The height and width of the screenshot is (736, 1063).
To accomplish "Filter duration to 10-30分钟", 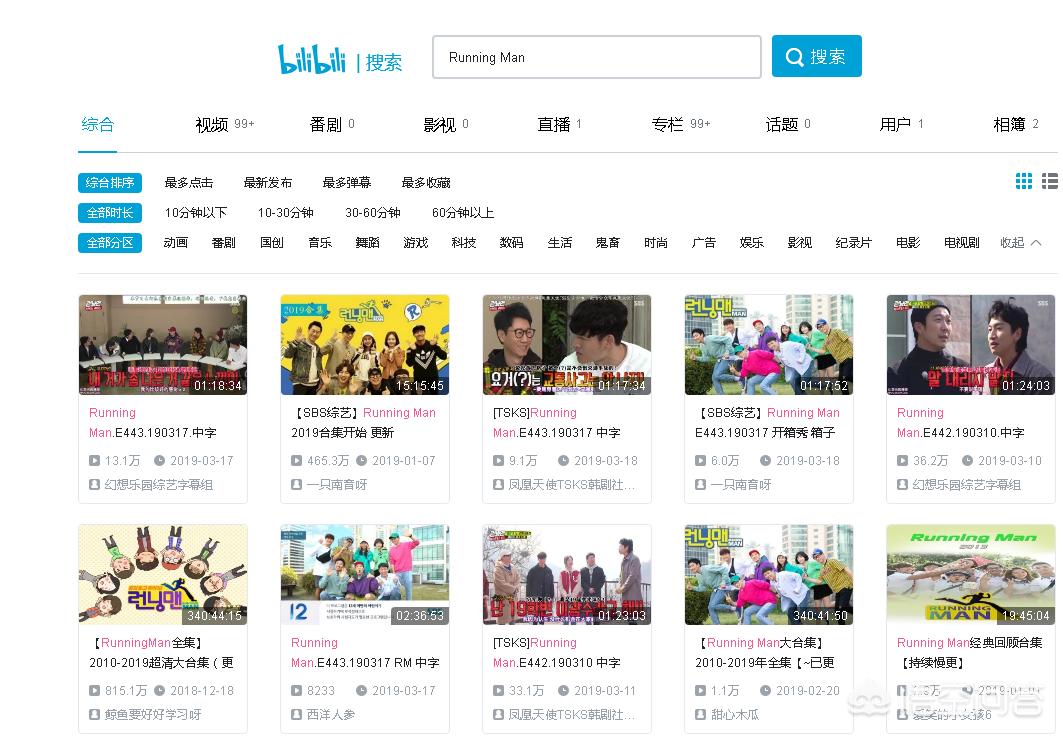I will tap(285, 213).
